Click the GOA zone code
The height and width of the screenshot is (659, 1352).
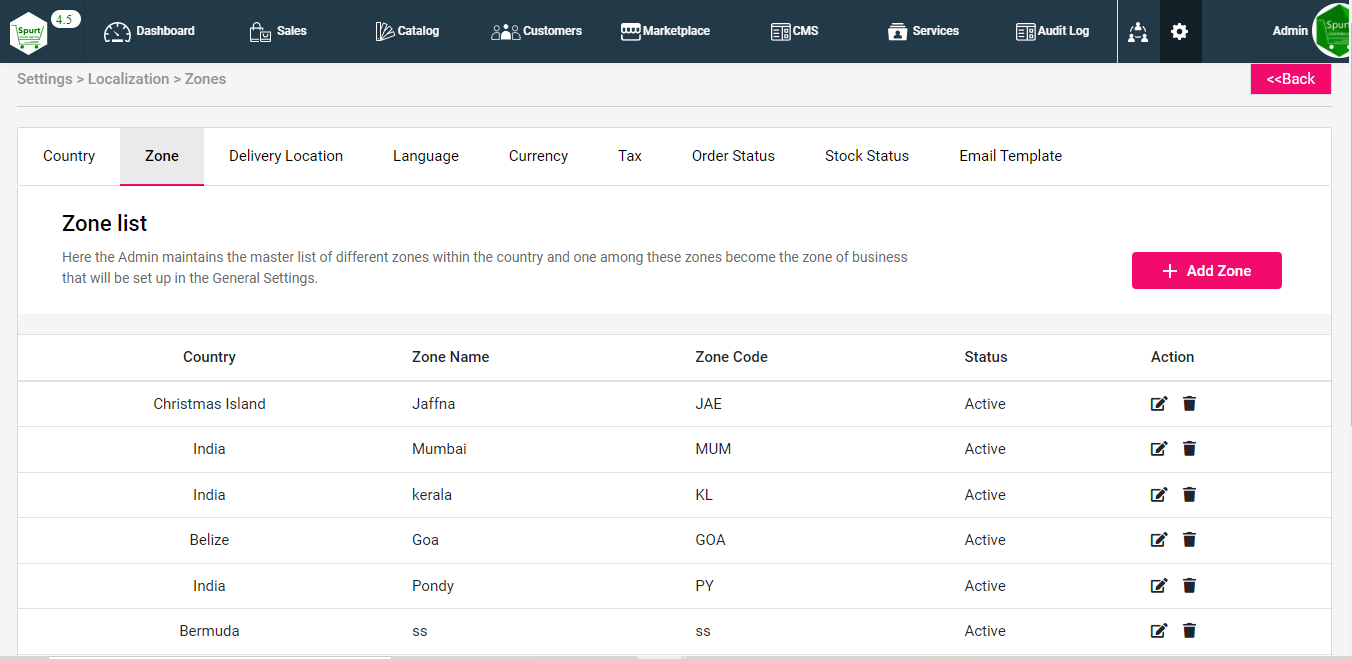coord(710,540)
